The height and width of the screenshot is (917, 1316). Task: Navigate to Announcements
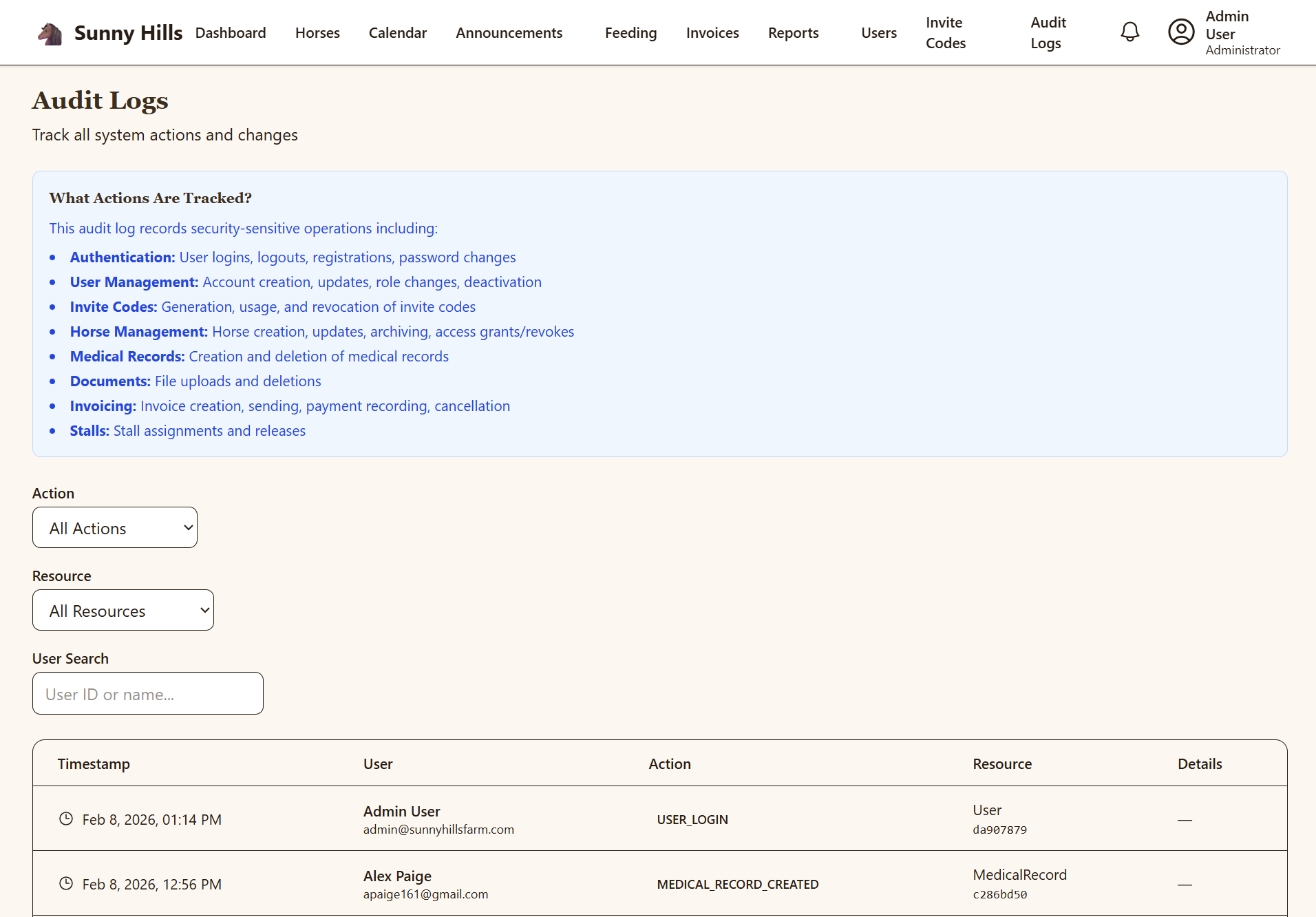pyautogui.click(x=509, y=32)
